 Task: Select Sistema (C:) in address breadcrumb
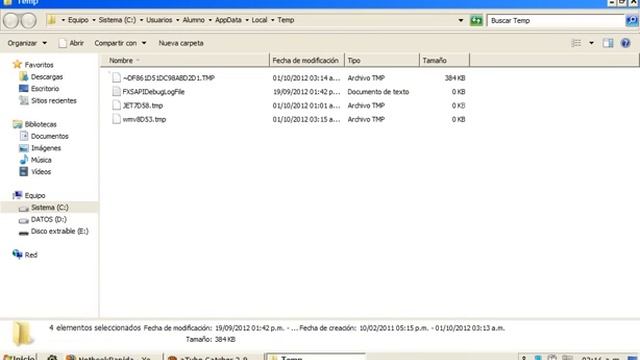point(117,20)
